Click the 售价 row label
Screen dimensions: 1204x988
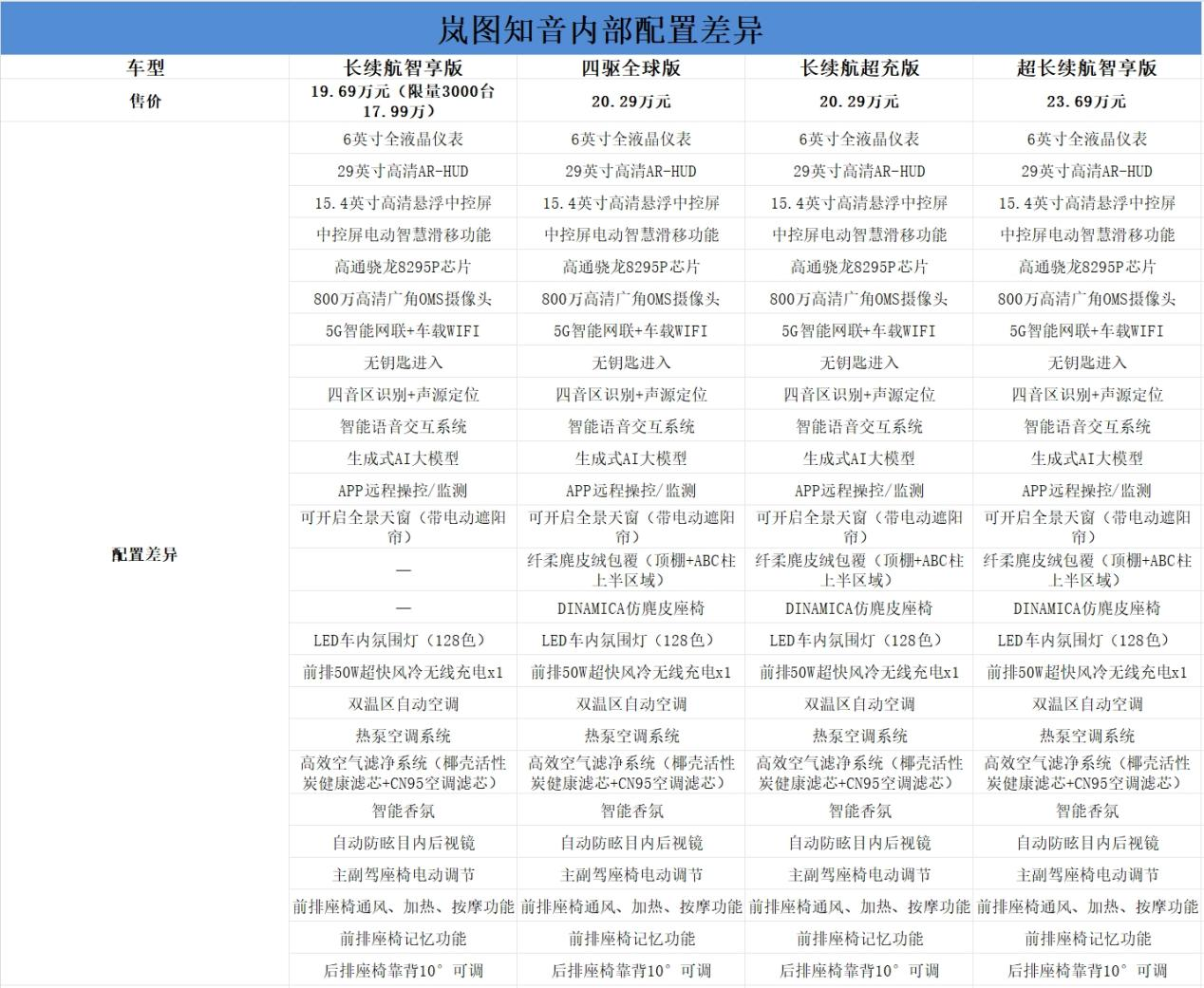tap(145, 101)
